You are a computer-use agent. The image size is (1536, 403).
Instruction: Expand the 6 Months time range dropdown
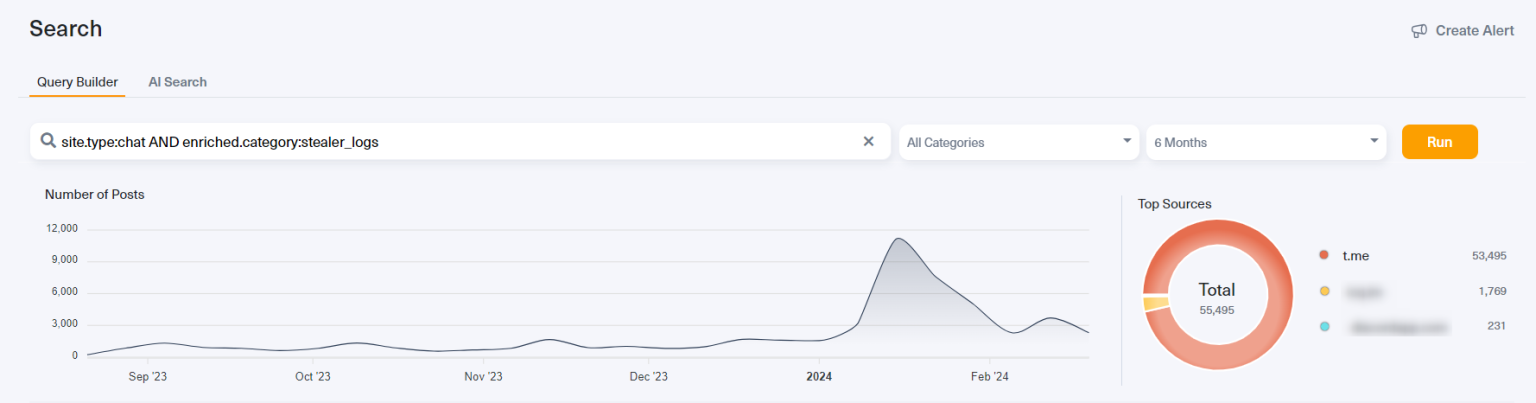(x=1265, y=142)
